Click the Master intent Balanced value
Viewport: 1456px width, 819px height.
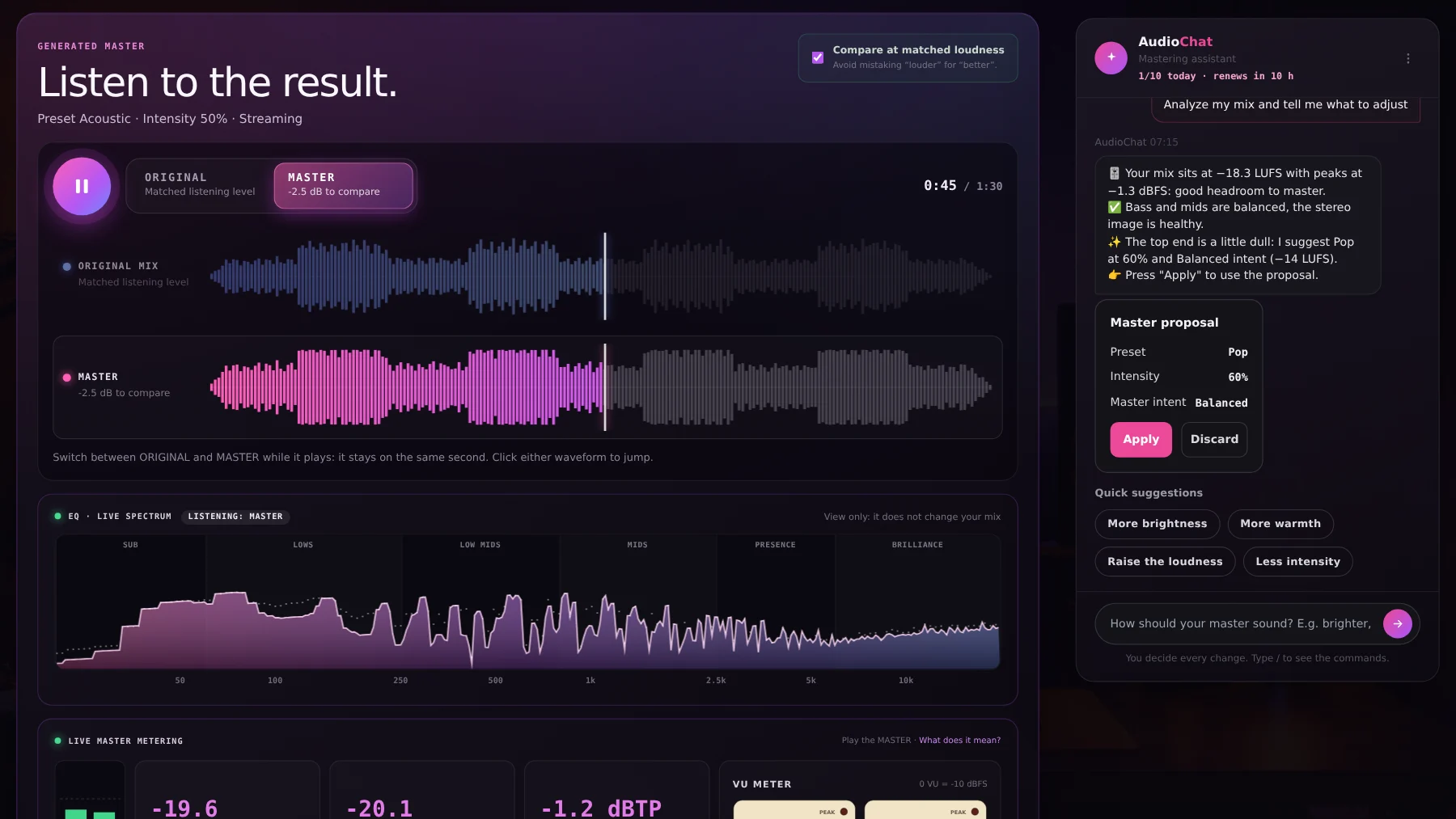[1221, 403]
